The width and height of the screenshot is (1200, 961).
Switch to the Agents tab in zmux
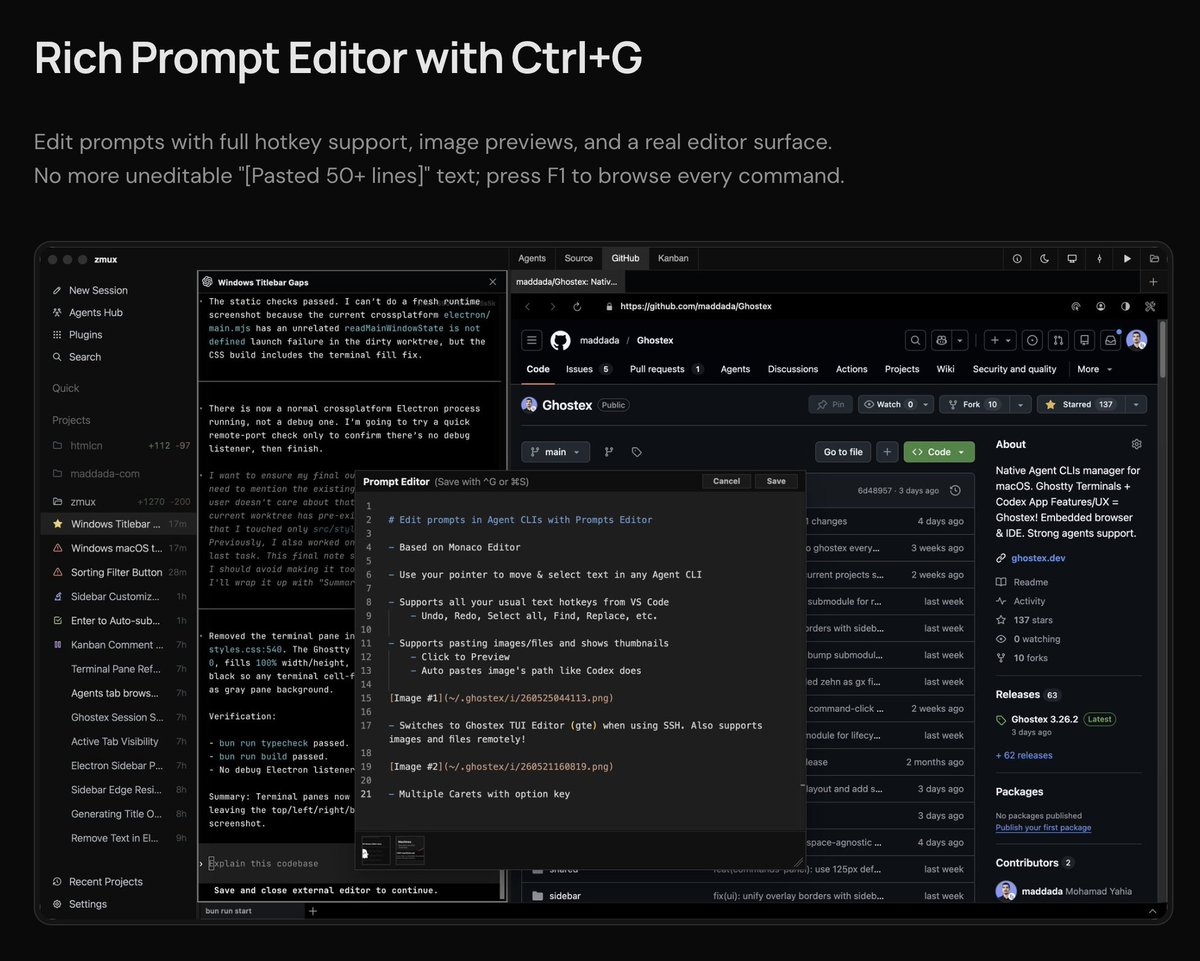[x=532, y=258]
